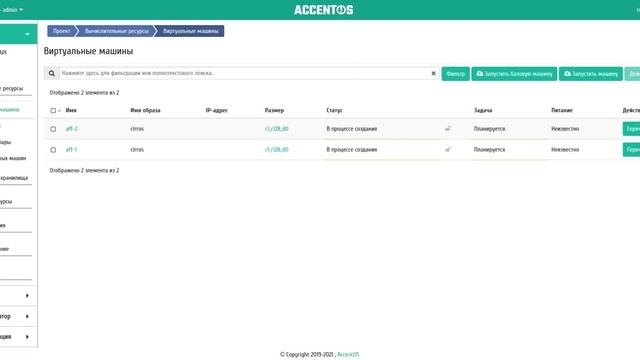Open the aff-2 virtual machine link
Image resolution: width=640 pixels, height=360 pixels.
point(71,129)
